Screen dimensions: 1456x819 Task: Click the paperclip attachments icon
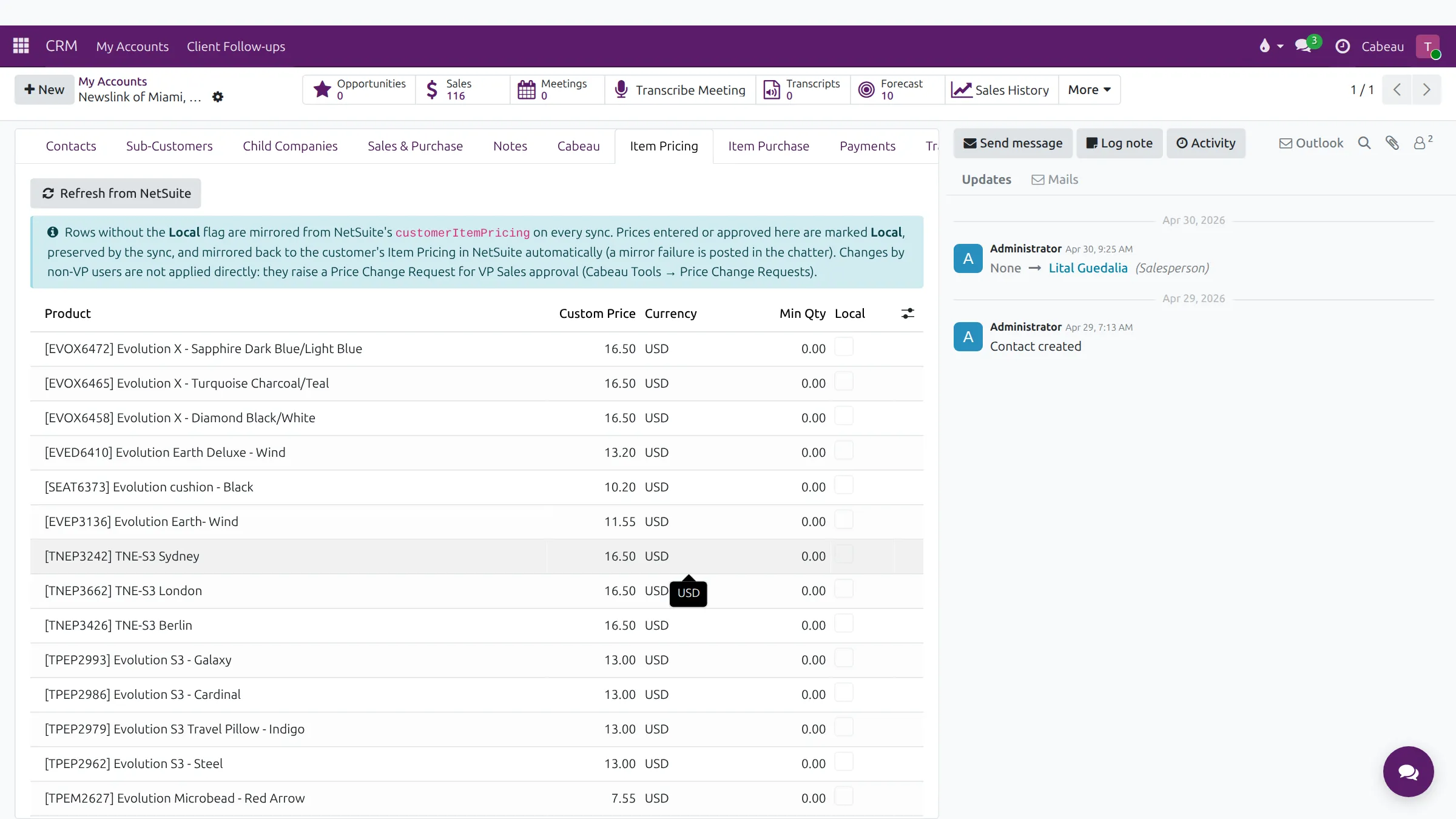[1392, 143]
